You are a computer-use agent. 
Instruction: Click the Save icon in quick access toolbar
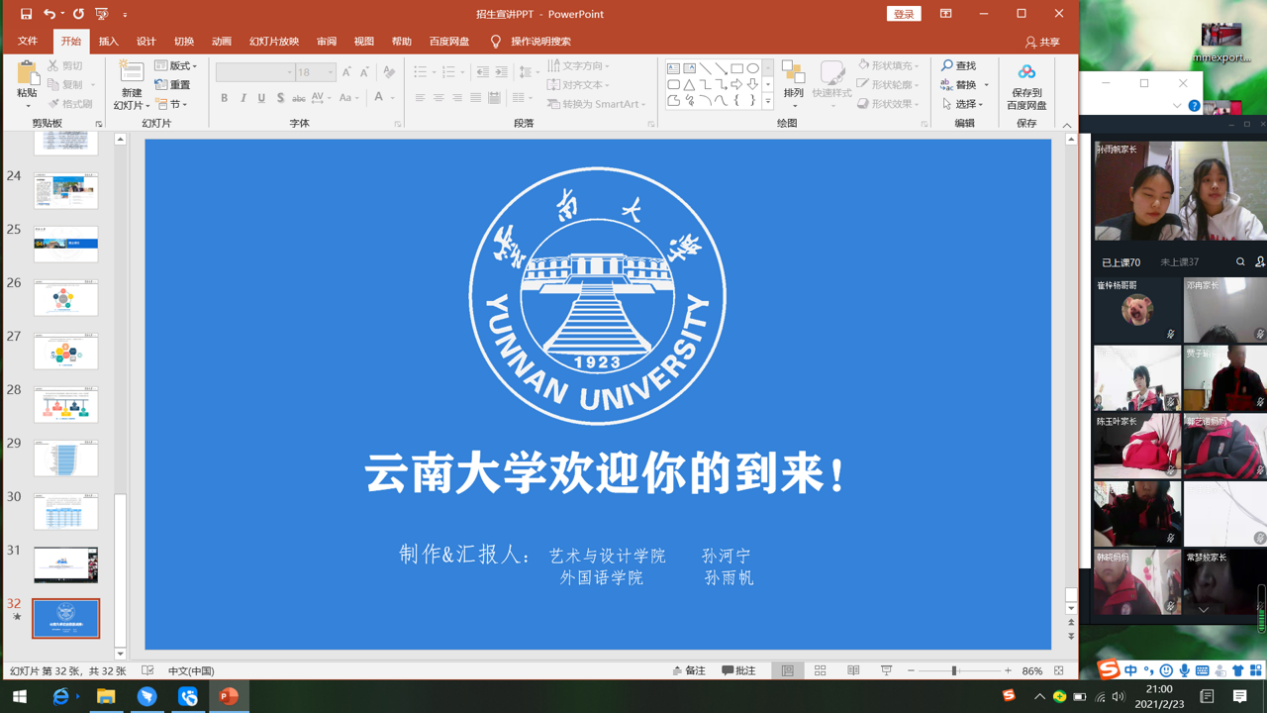26,14
